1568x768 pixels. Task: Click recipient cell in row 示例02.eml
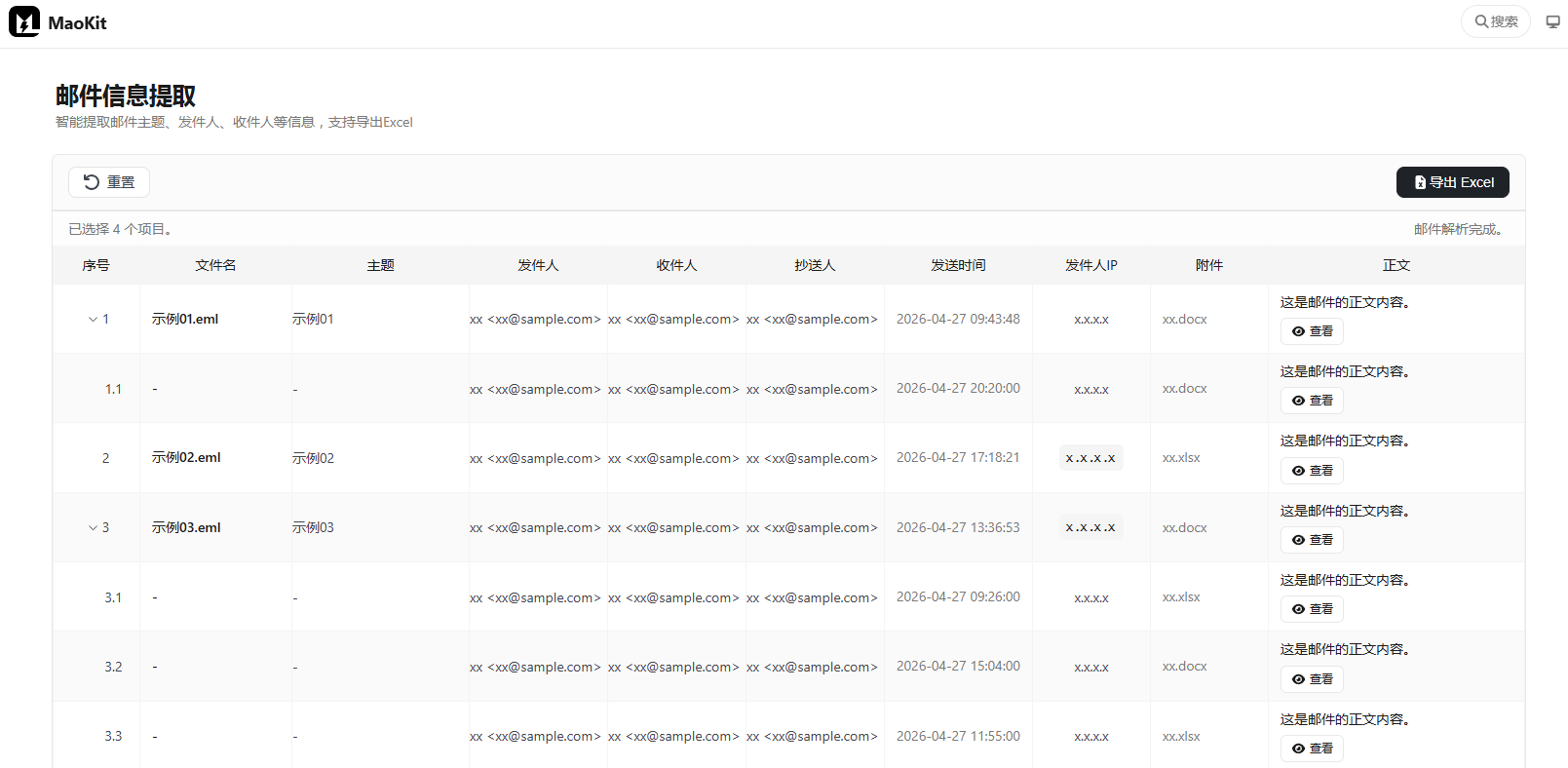click(x=673, y=458)
